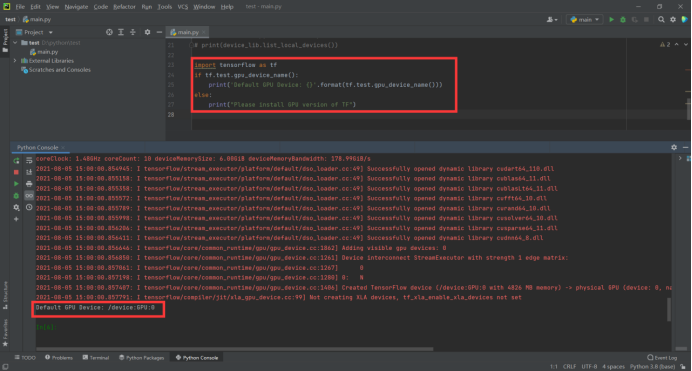Toggle soft-wrap in Python Console

pyautogui.click(x=29, y=161)
